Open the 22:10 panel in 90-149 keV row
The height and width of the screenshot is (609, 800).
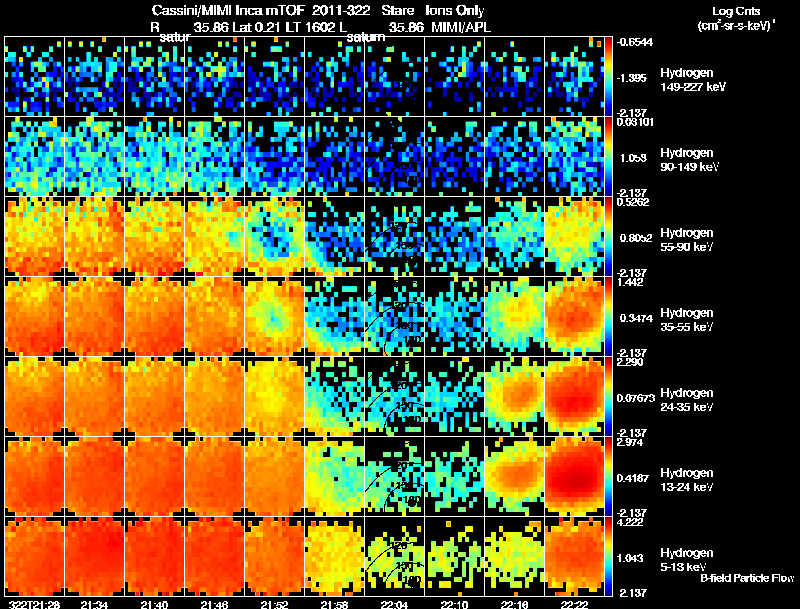tap(454, 157)
